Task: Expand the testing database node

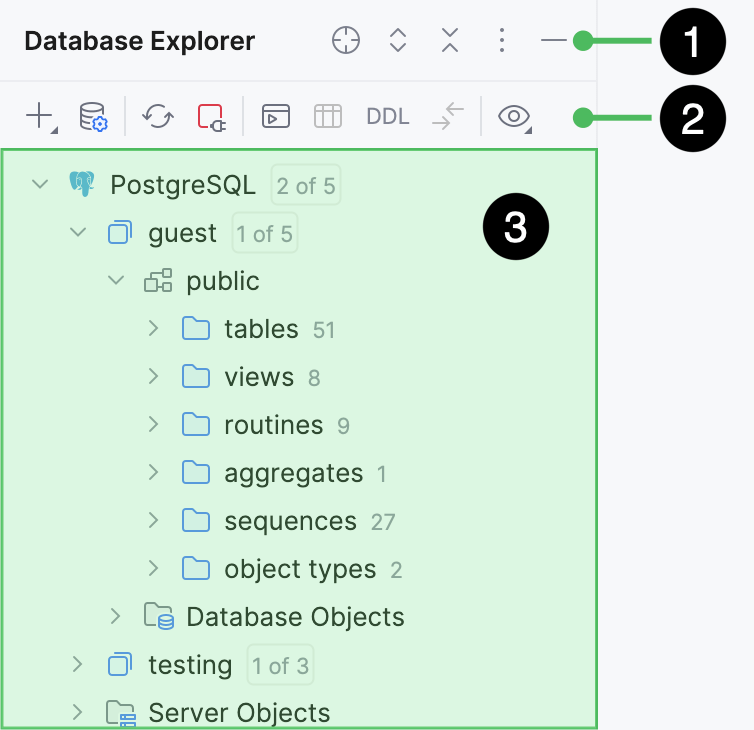Action: (x=78, y=665)
